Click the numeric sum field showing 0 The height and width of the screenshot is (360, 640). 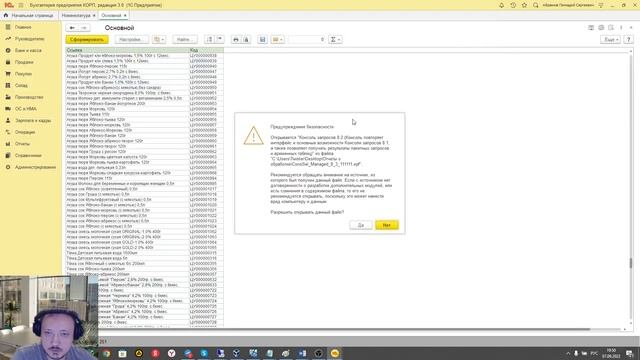306,40
